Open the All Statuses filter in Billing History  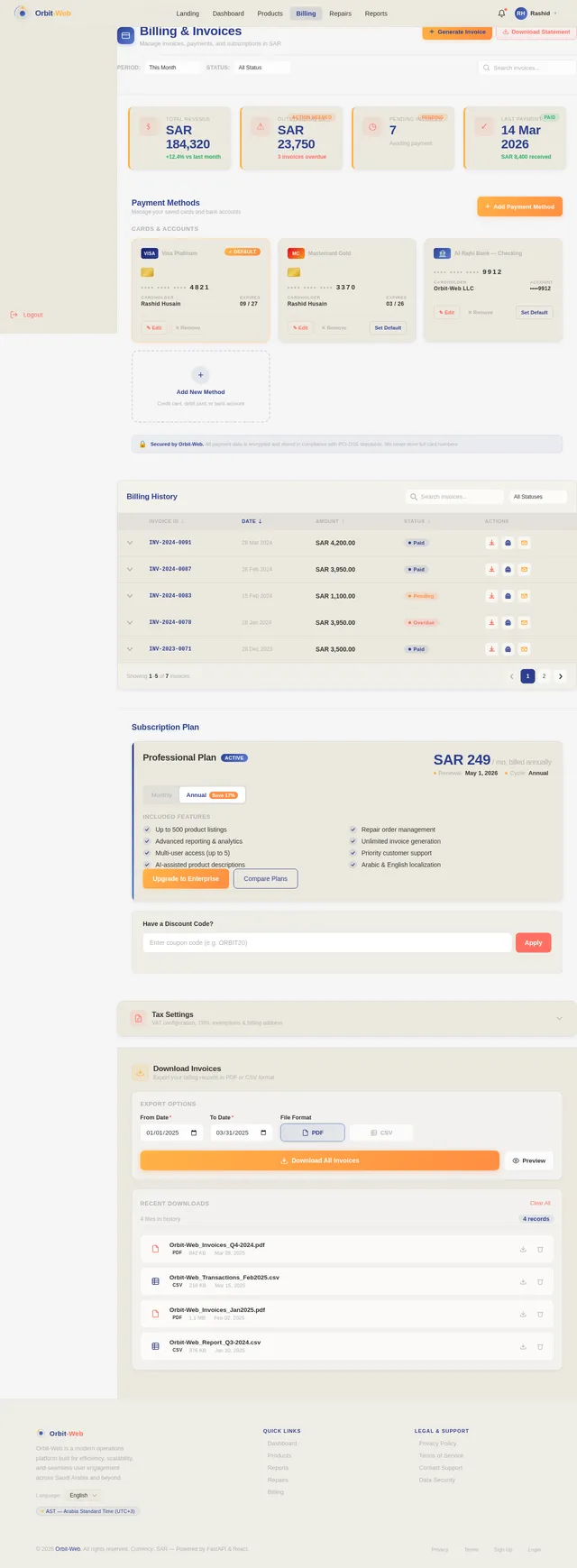[538, 497]
